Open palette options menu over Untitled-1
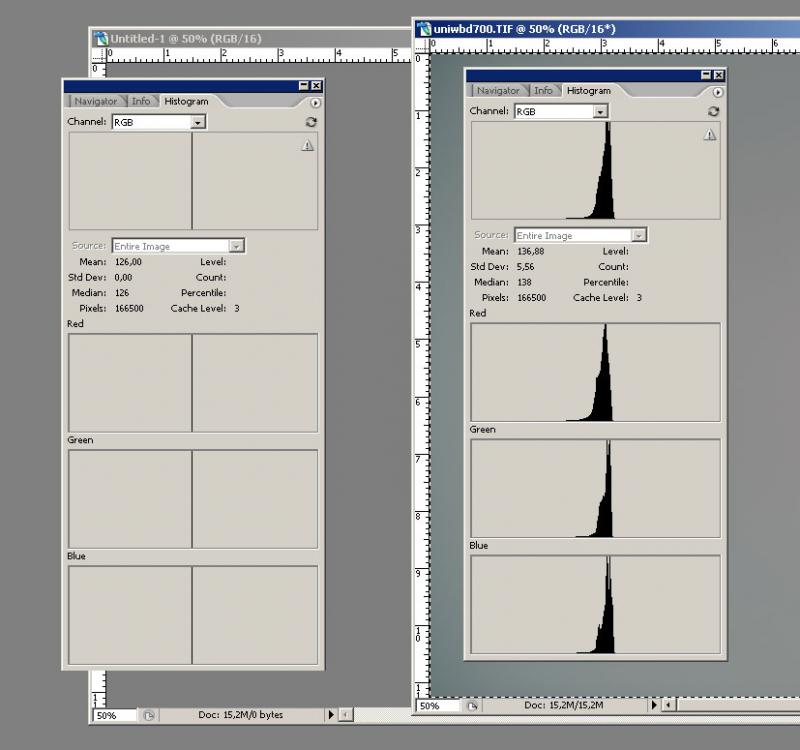 (x=315, y=103)
